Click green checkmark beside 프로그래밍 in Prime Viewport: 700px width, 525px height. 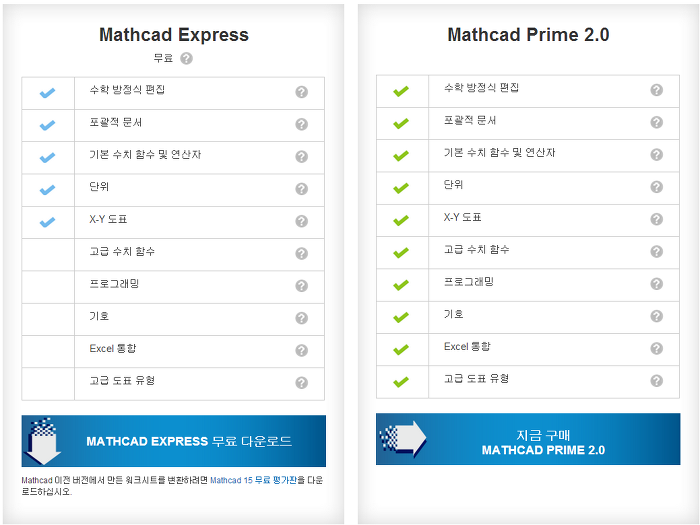tap(401, 285)
